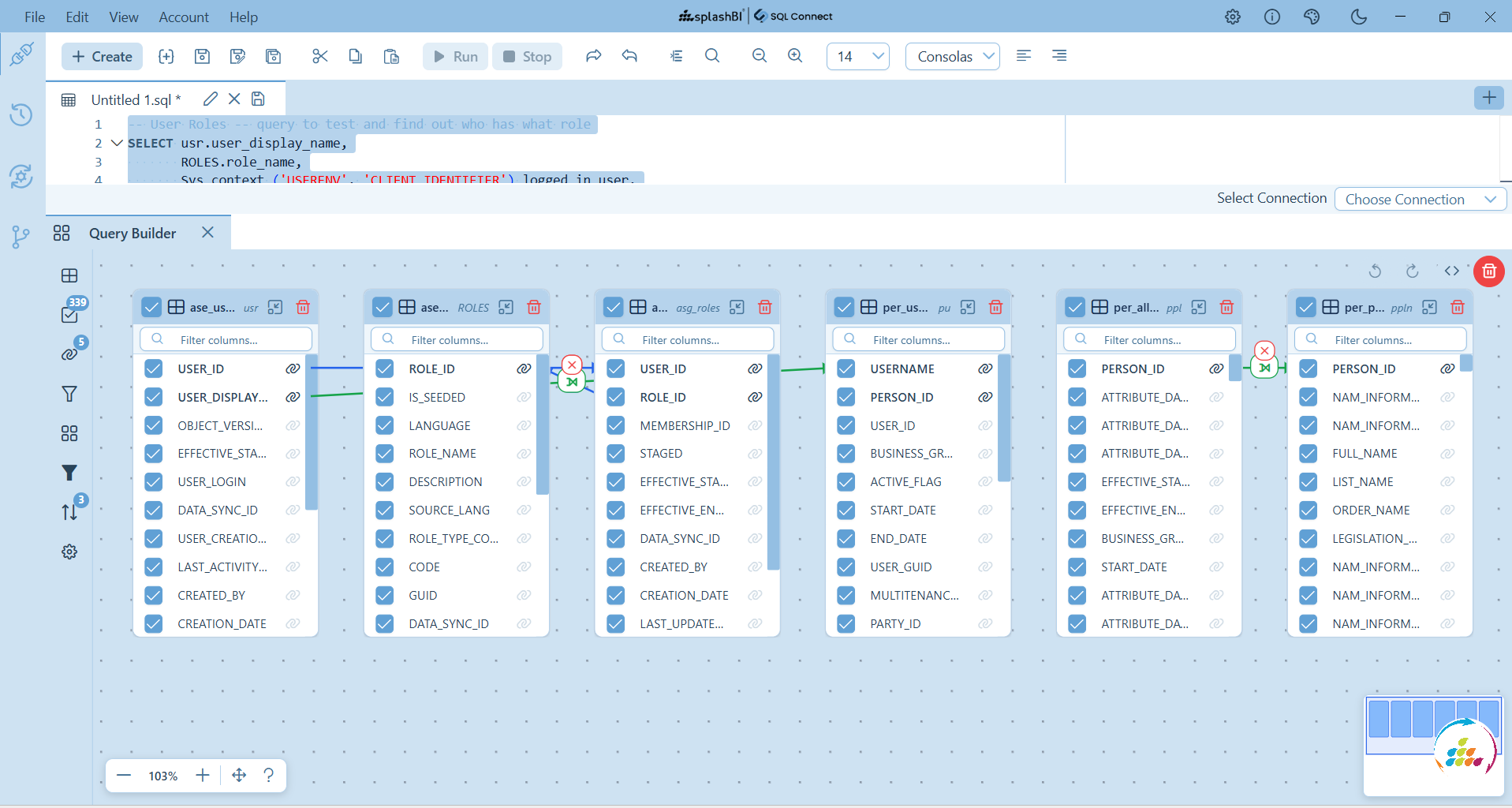Uncheck START_DATE column in ppl table
1512x808 pixels.
coord(1077,567)
